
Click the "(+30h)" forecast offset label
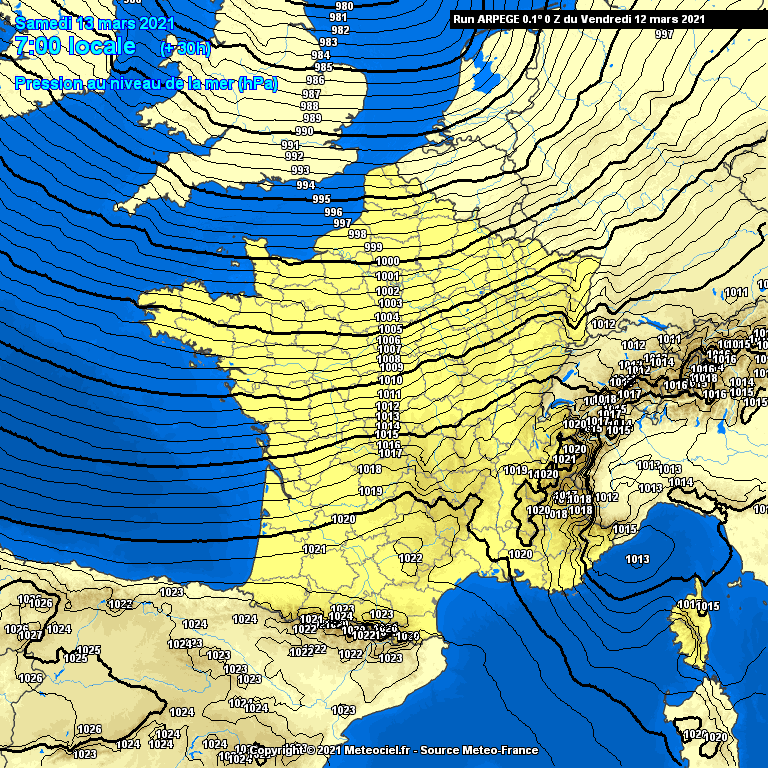pyautogui.click(x=185, y=49)
